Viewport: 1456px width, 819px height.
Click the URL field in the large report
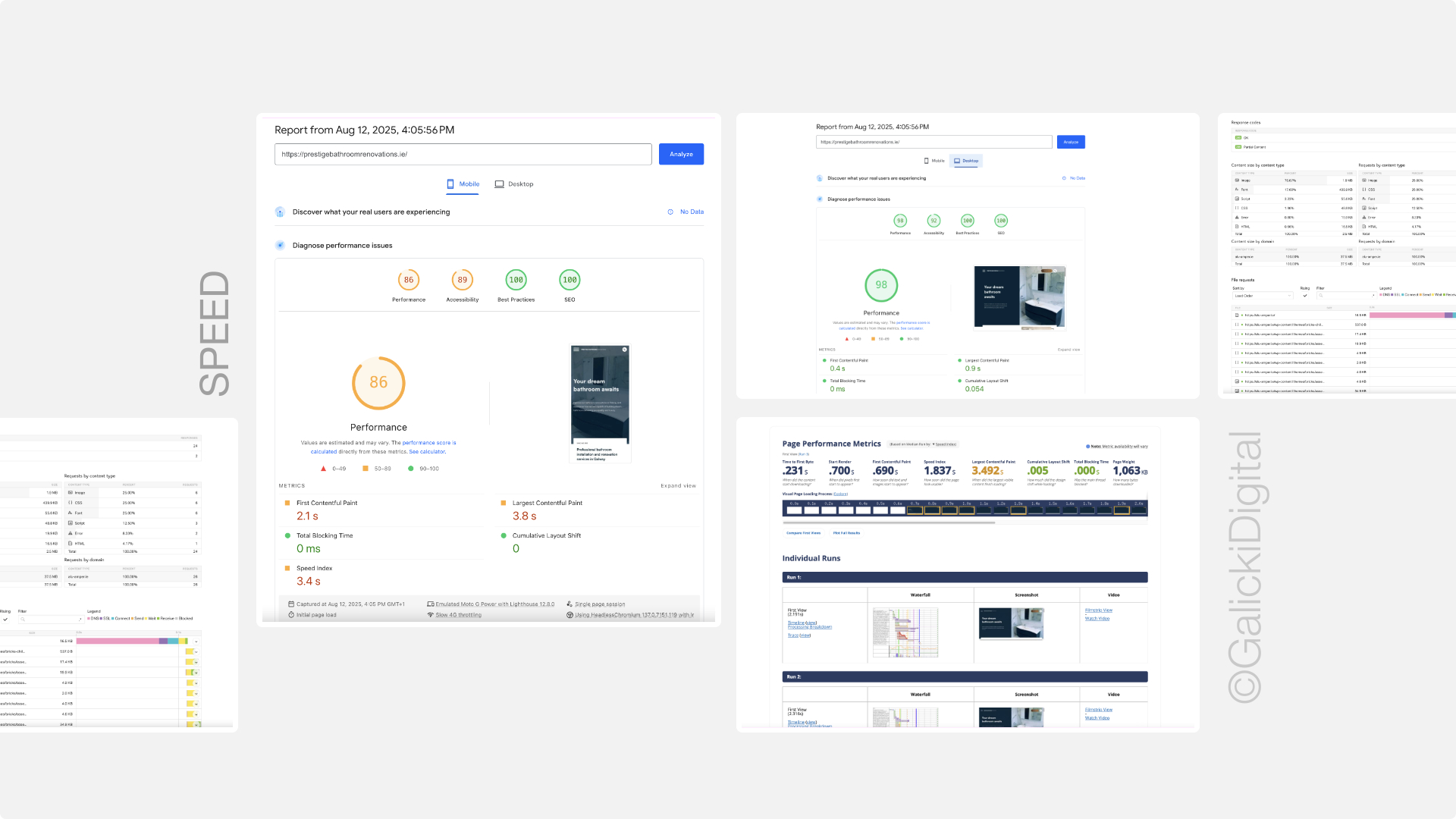click(463, 154)
